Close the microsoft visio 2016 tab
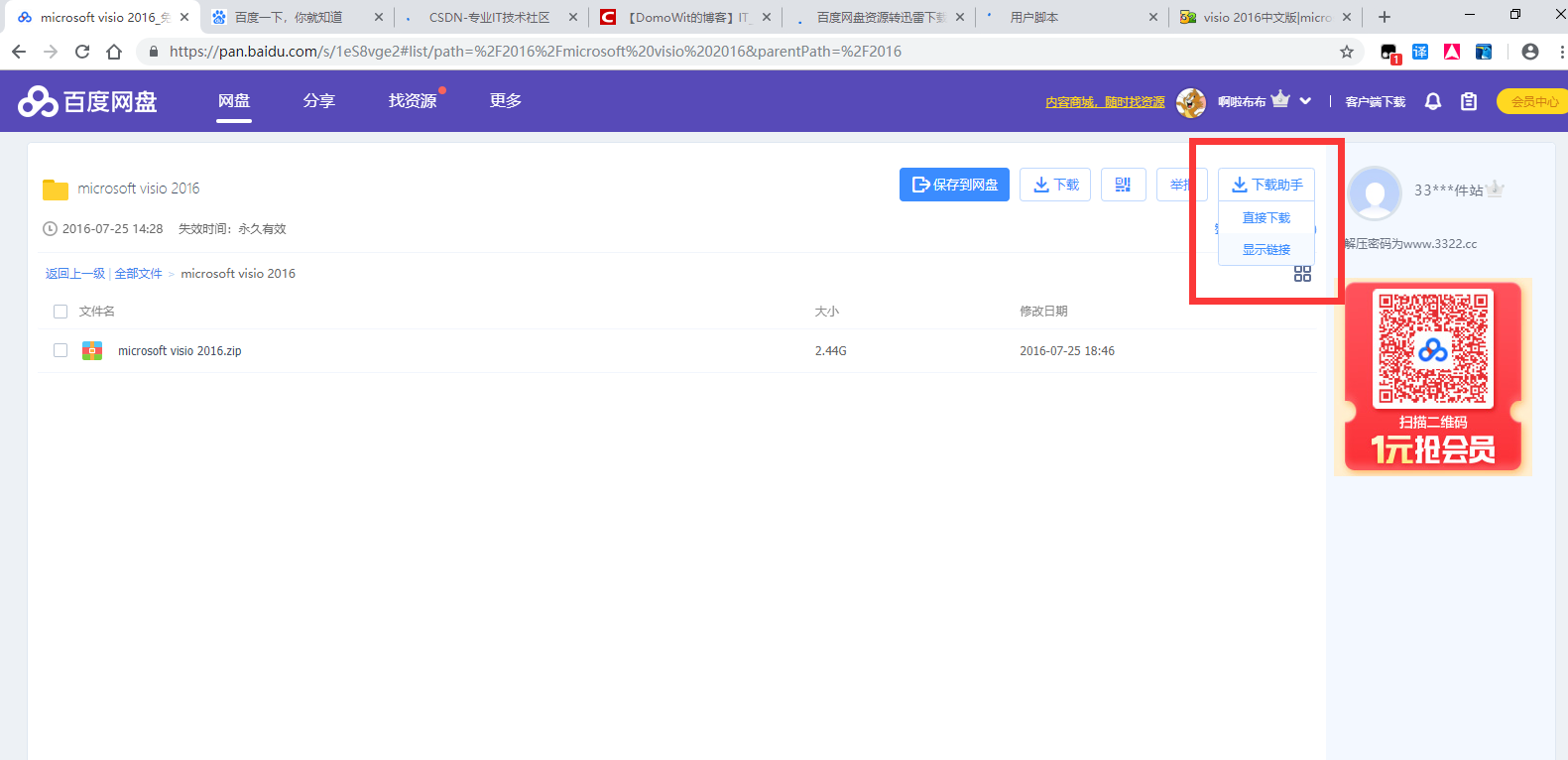Image resolution: width=1568 pixels, height=760 pixels. pos(184,17)
